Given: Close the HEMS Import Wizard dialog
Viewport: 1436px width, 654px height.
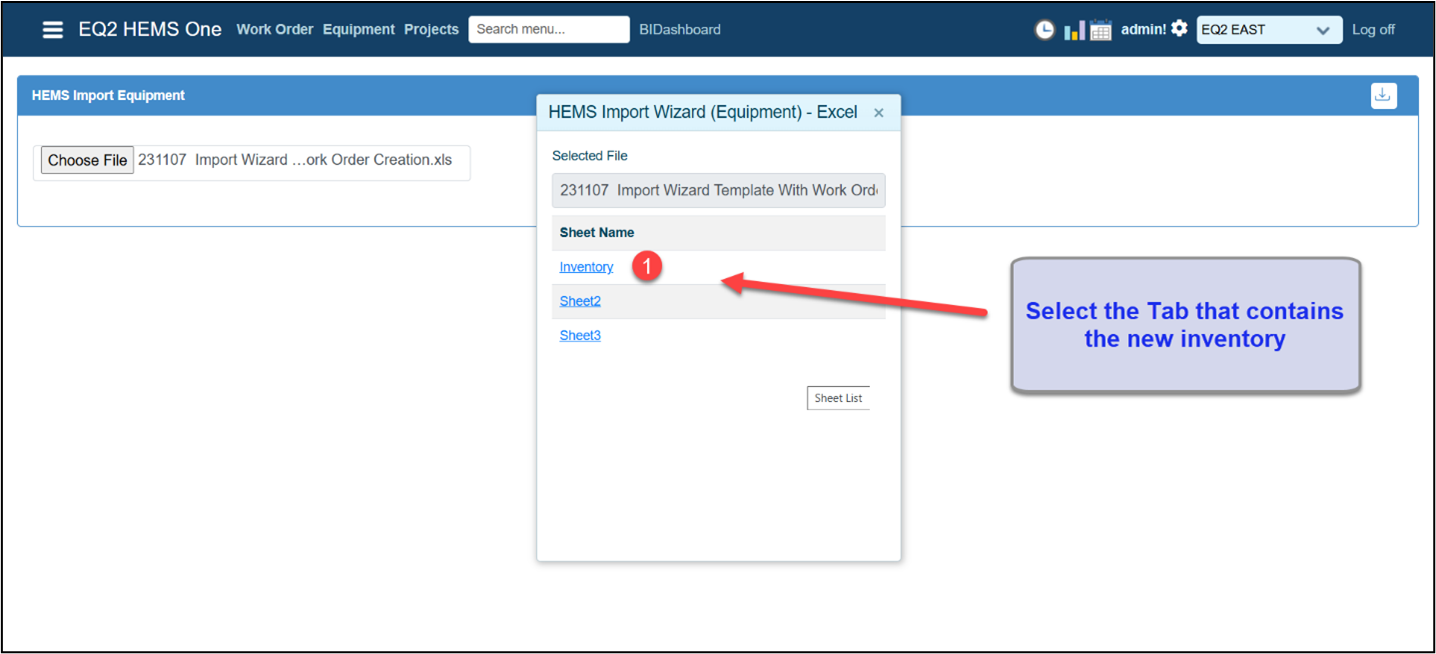Looking at the screenshot, I should coord(879,113).
